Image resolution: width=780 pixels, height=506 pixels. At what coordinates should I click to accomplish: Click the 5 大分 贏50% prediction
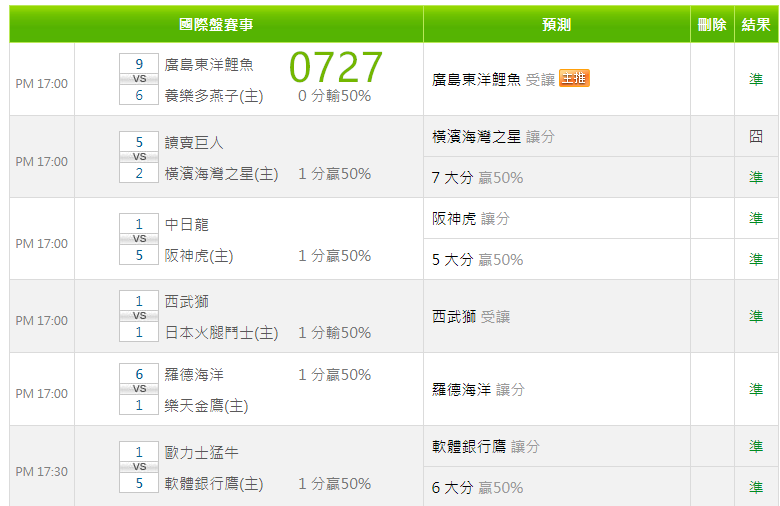(x=477, y=259)
